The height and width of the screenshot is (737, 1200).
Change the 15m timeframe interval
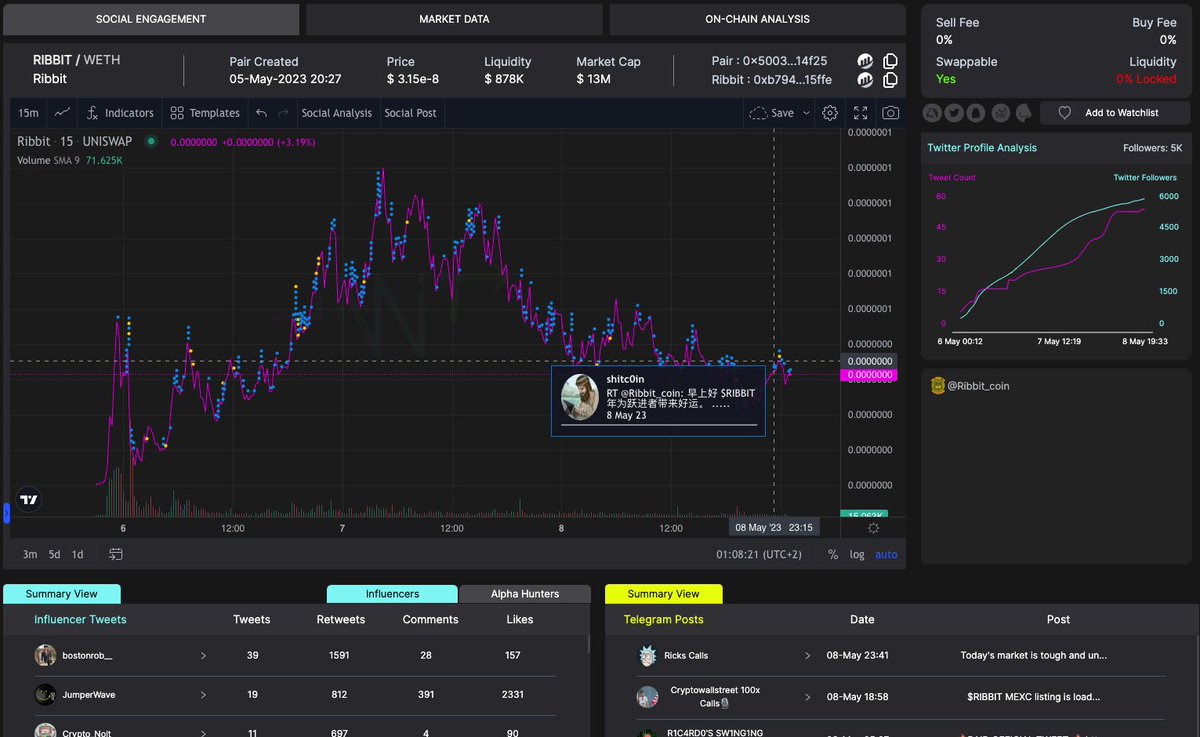pos(29,113)
